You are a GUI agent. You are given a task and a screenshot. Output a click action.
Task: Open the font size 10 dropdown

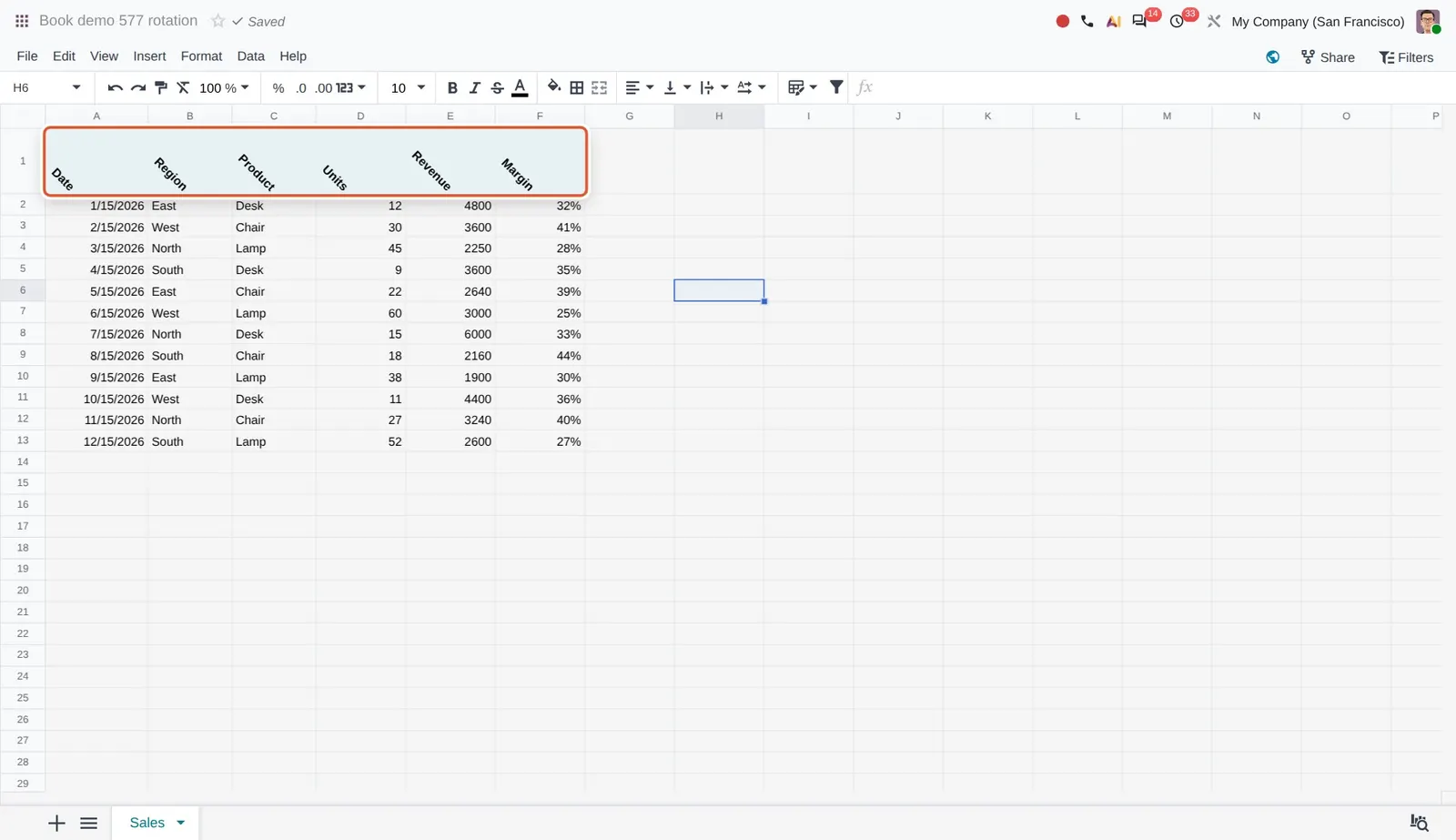pos(408,87)
